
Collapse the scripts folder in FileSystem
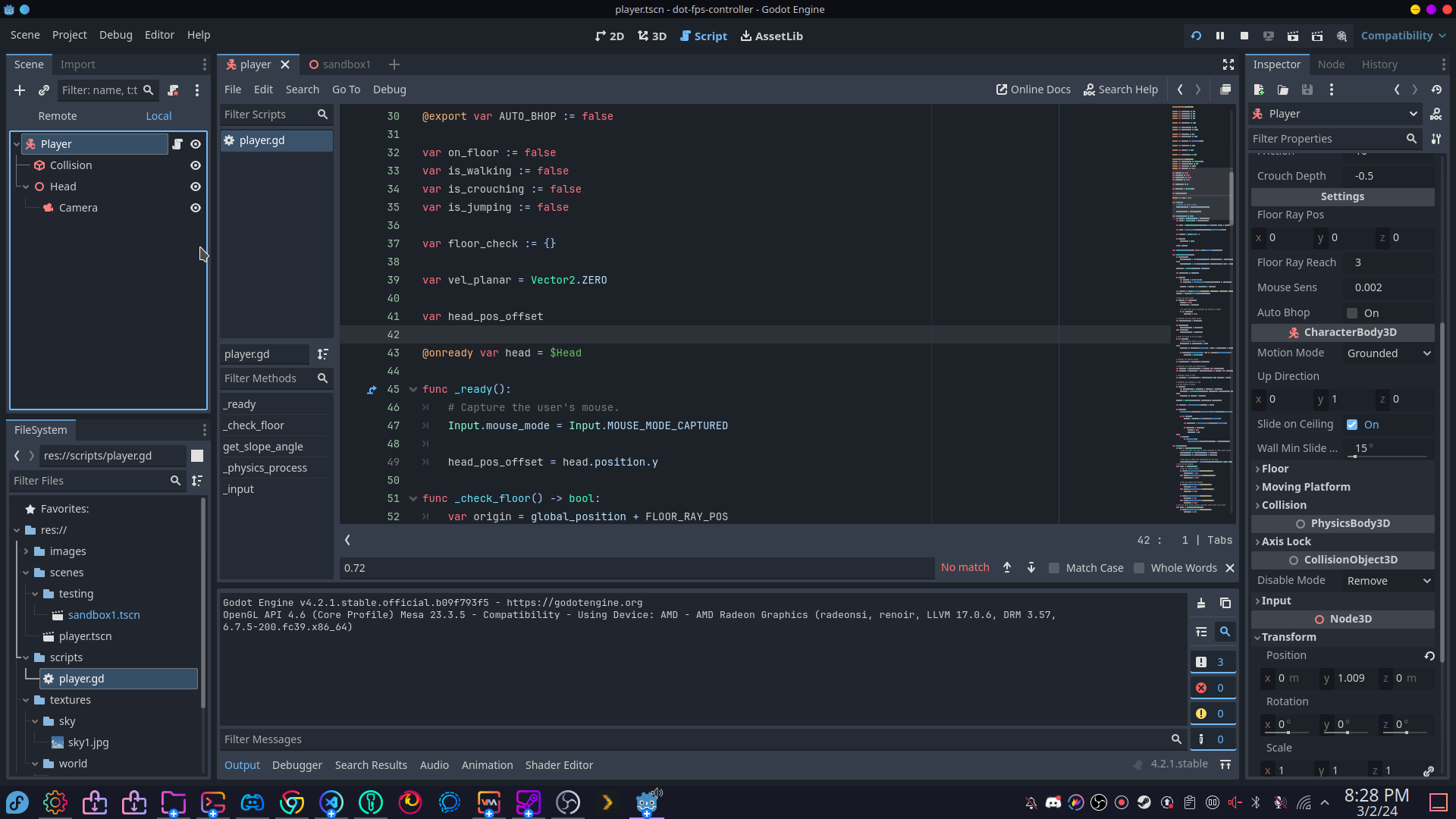(x=26, y=657)
